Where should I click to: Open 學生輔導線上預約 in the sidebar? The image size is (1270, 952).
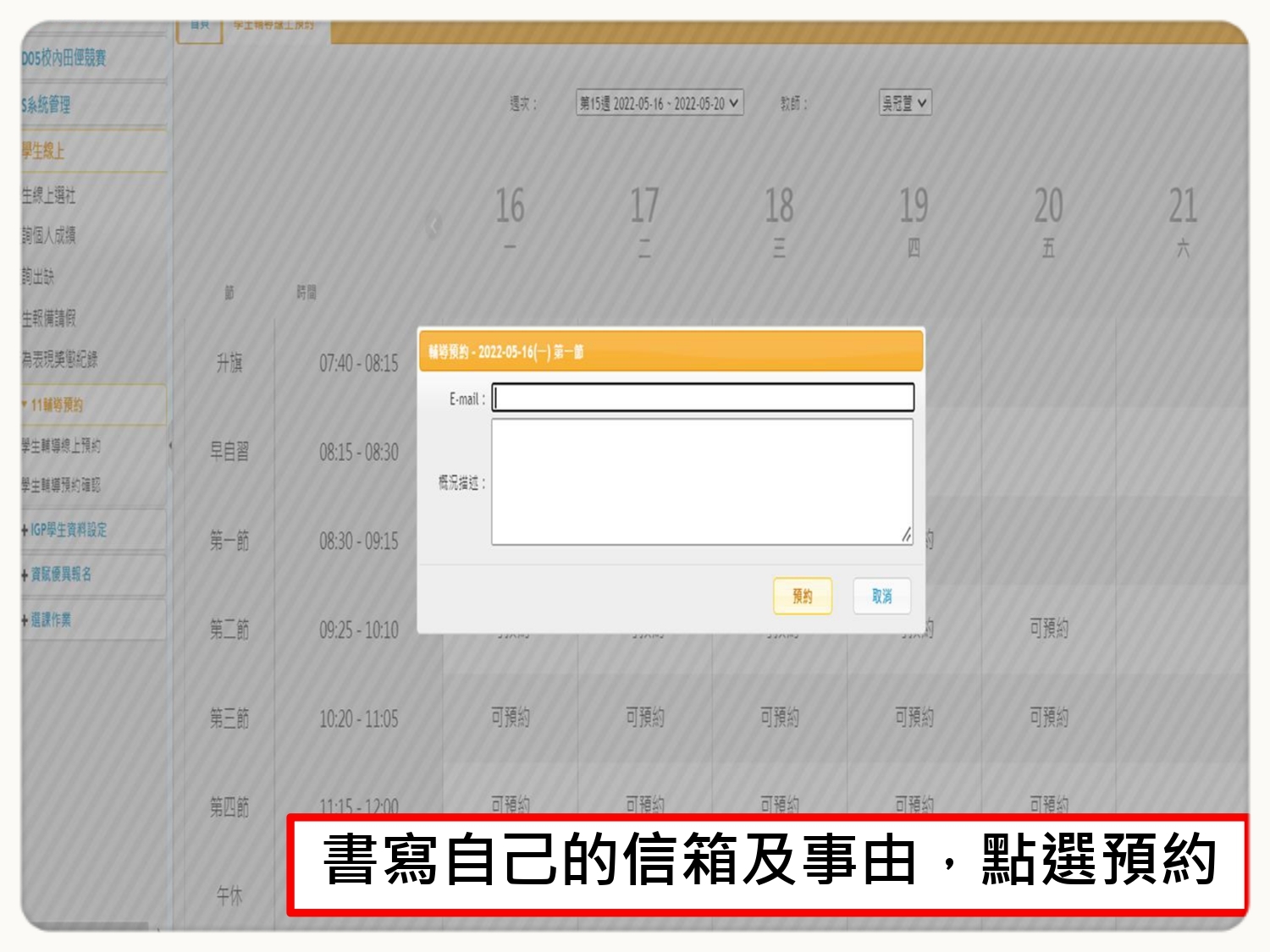pos(61,446)
